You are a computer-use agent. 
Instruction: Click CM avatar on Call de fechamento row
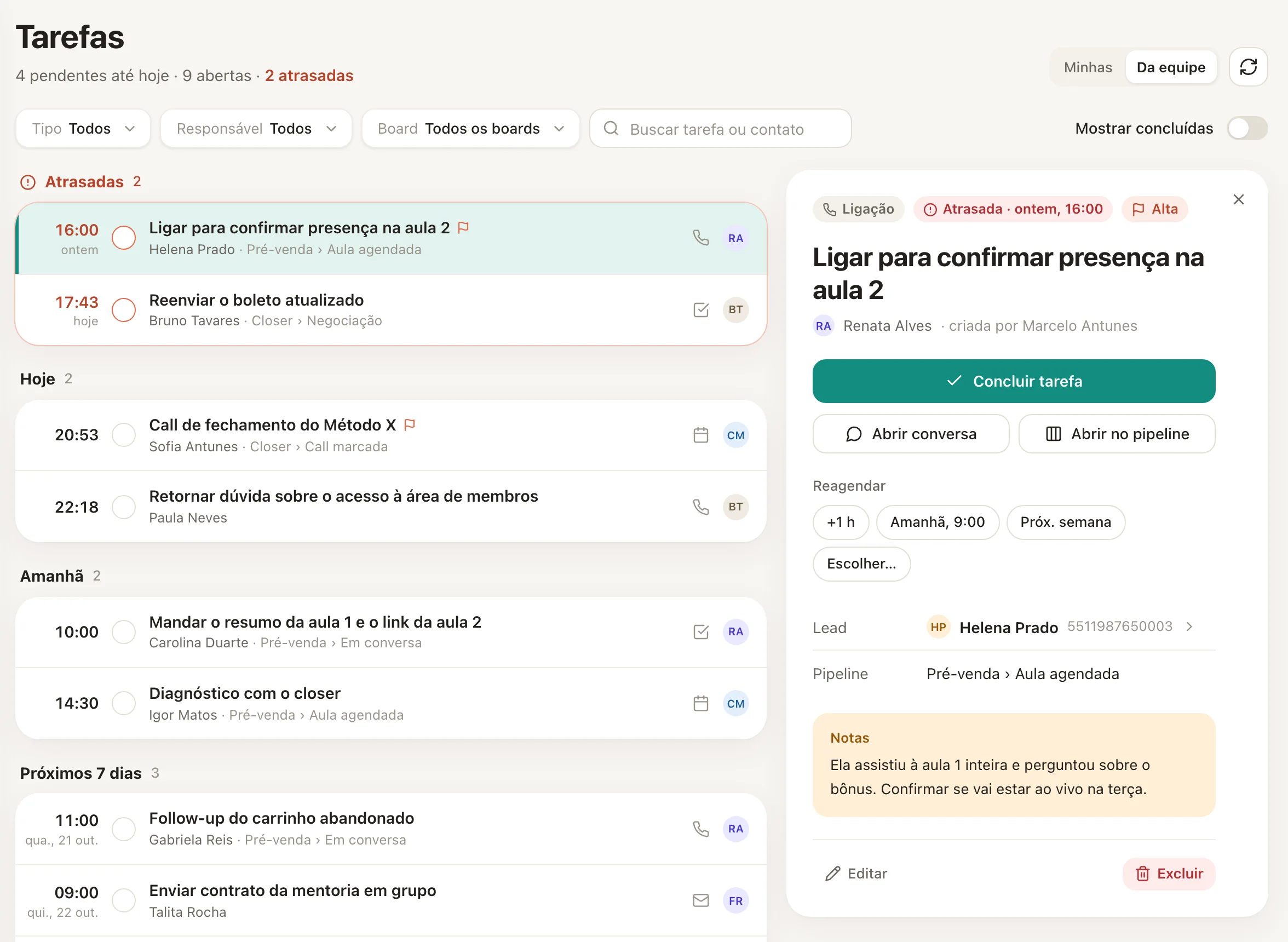pos(735,435)
